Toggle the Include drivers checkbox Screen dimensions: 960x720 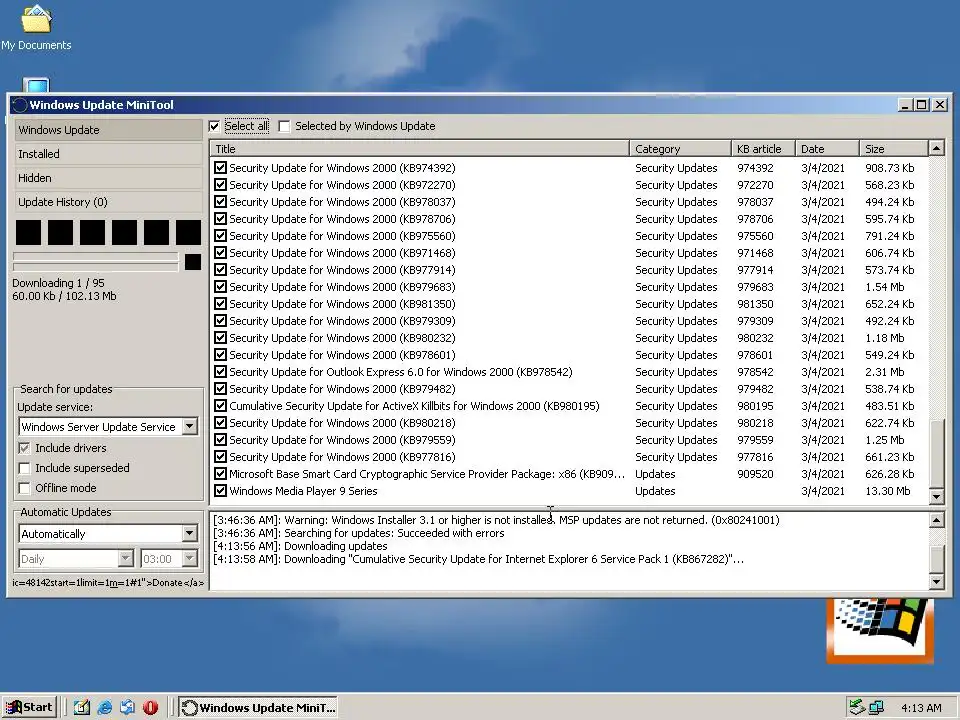pyautogui.click(x=24, y=448)
